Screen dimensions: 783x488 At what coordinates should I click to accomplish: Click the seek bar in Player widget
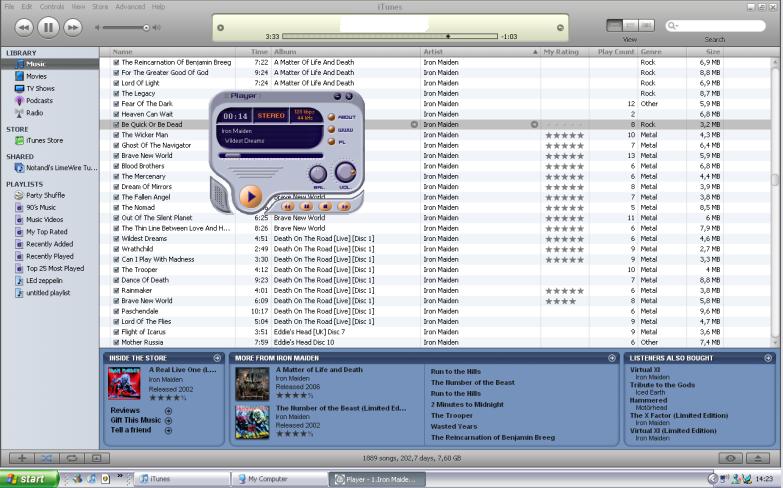pos(270,155)
